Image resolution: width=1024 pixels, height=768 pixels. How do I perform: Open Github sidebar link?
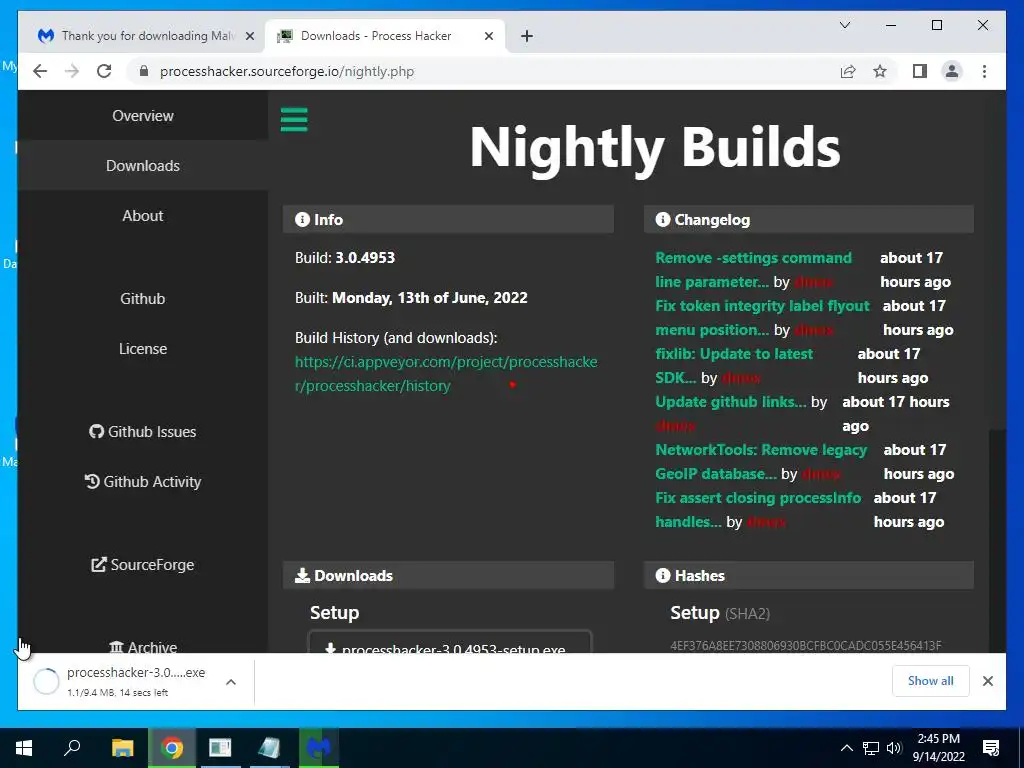tap(142, 298)
